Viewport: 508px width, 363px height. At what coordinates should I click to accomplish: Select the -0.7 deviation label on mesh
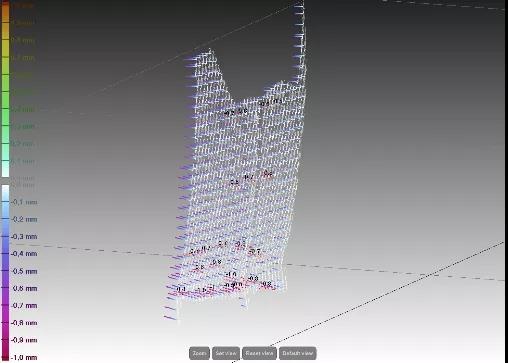(255, 251)
